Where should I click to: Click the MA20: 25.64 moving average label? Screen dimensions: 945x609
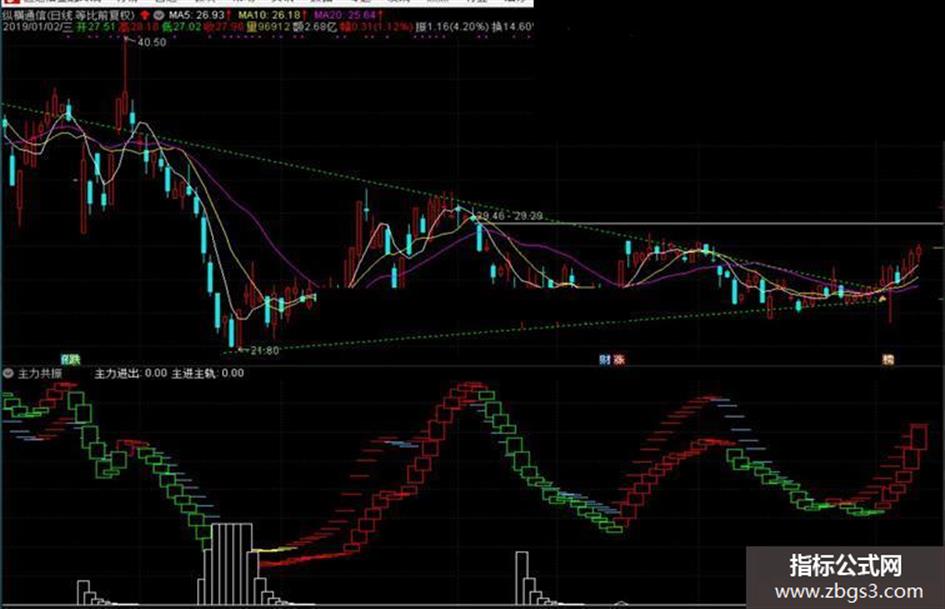pyautogui.click(x=345, y=14)
